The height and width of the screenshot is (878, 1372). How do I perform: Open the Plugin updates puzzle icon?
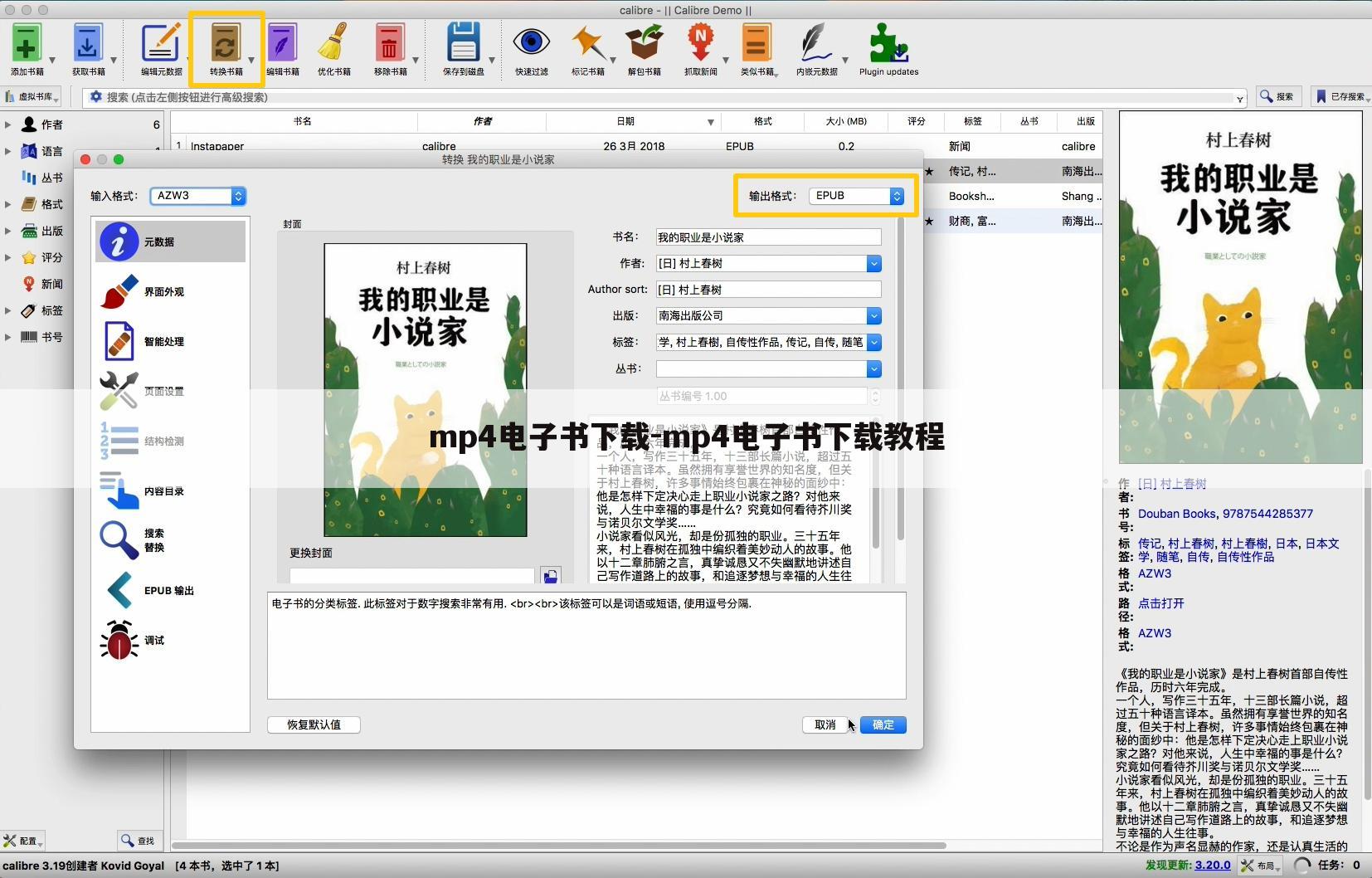pyautogui.click(x=888, y=43)
